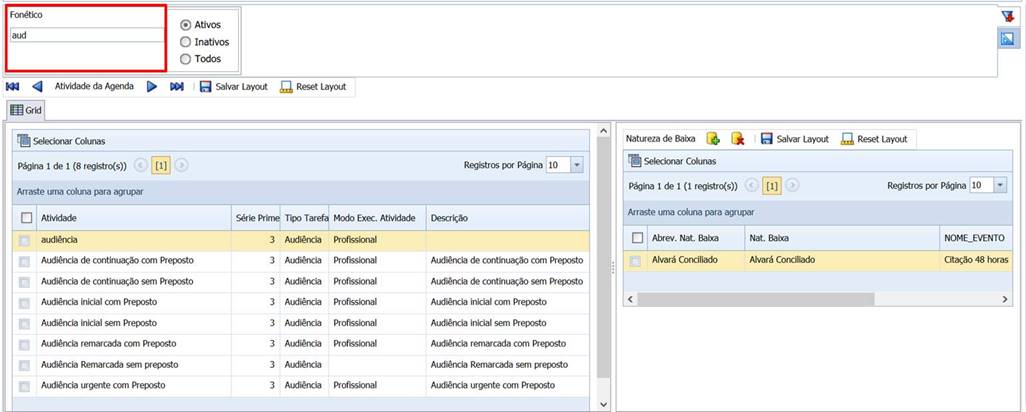Check row 'Audiência remarcada com Preposto'
The height and width of the screenshot is (412, 1026).
coord(24,344)
